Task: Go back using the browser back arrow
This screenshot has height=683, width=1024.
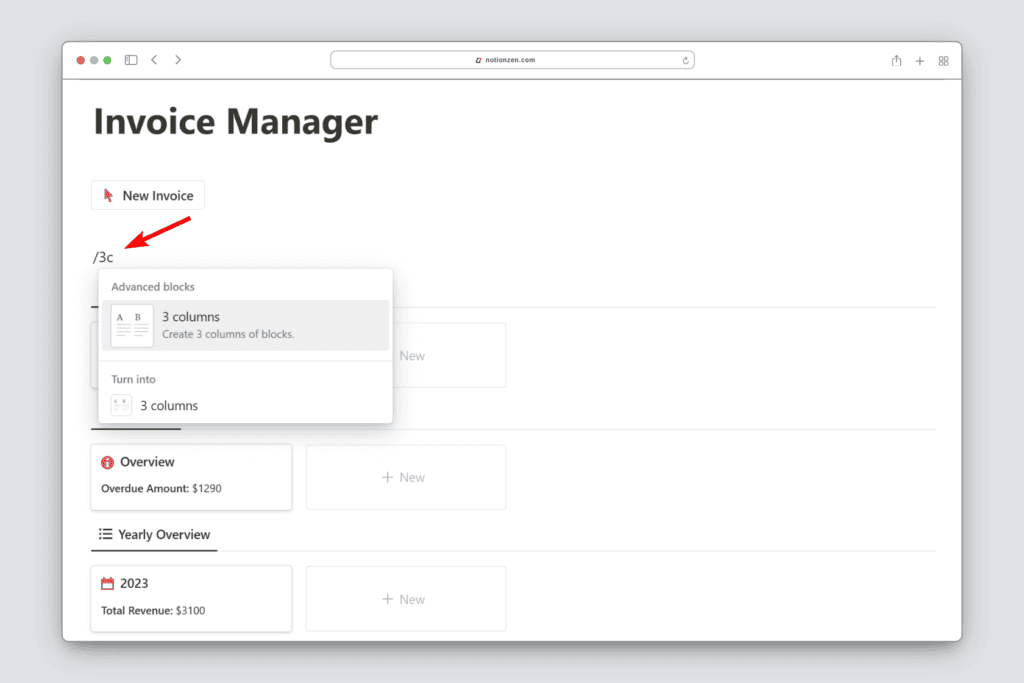Action: point(155,60)
